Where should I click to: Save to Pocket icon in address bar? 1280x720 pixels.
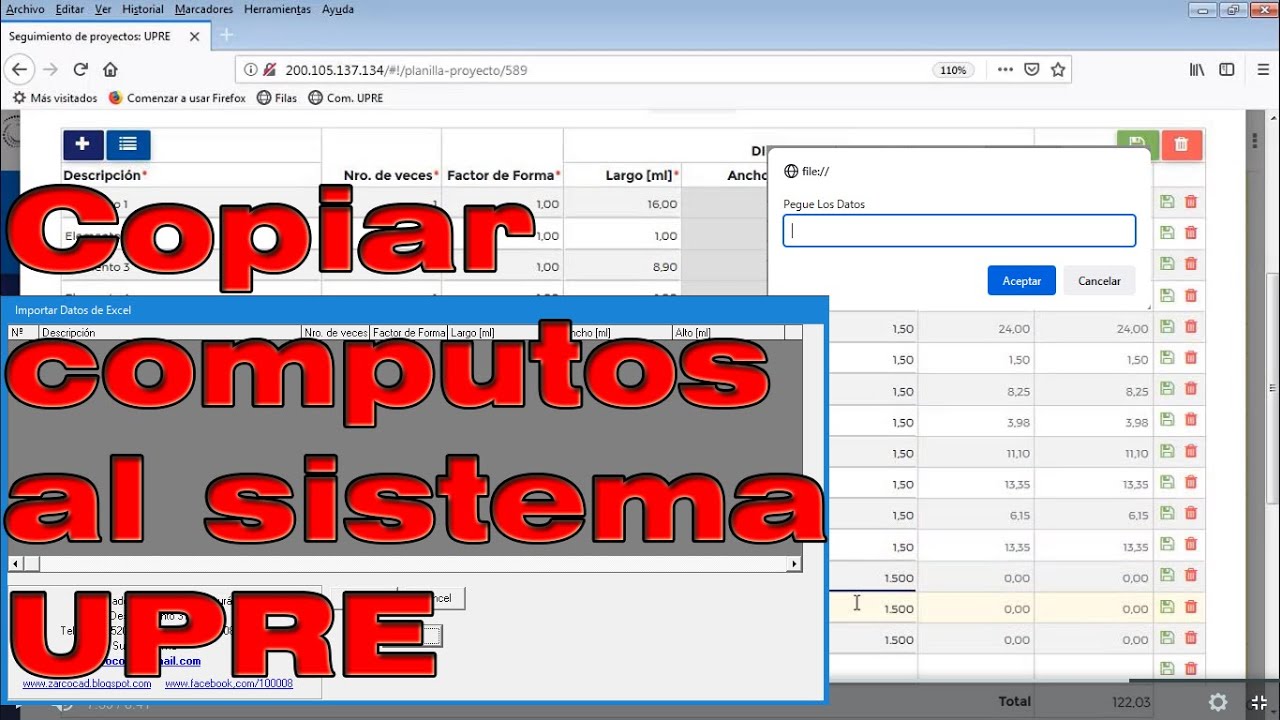[x=1032, y=70]
